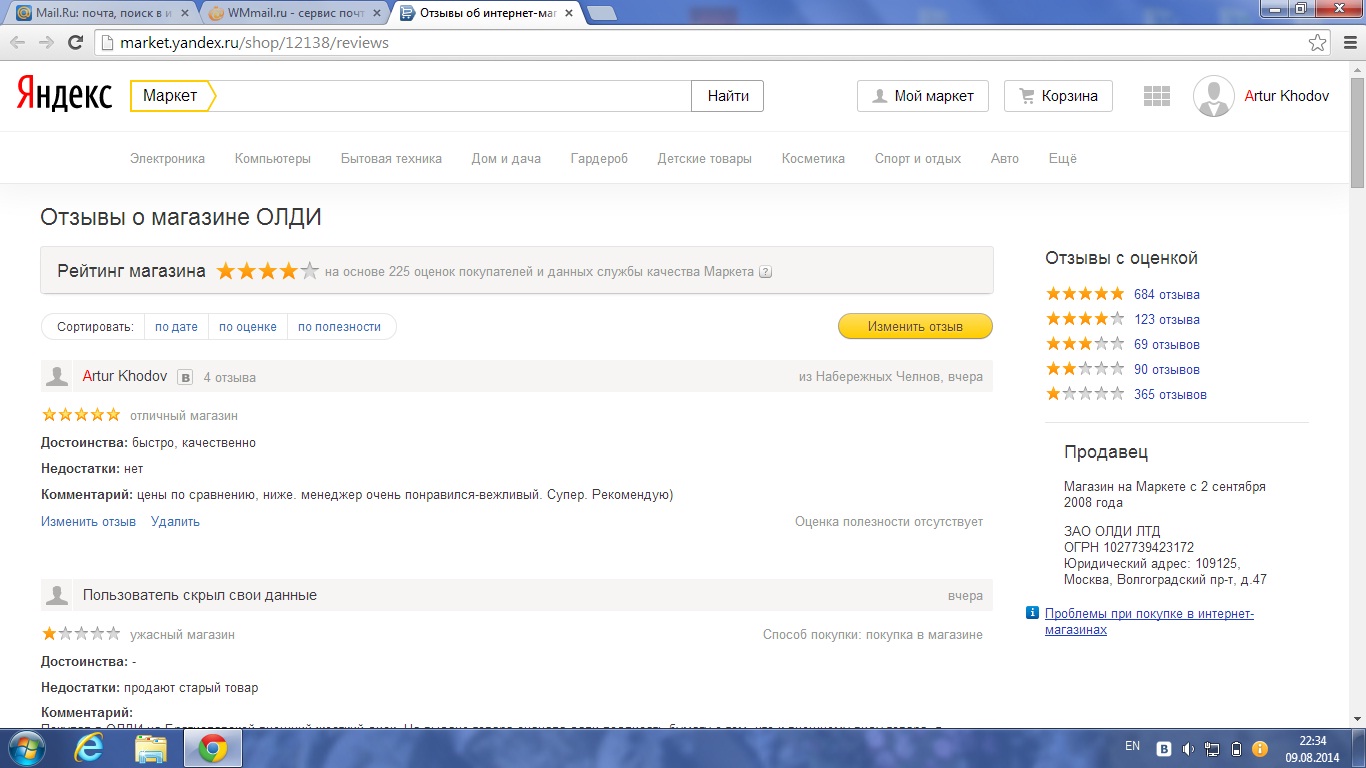Click the browser forward arrow

tap(46, 43)
